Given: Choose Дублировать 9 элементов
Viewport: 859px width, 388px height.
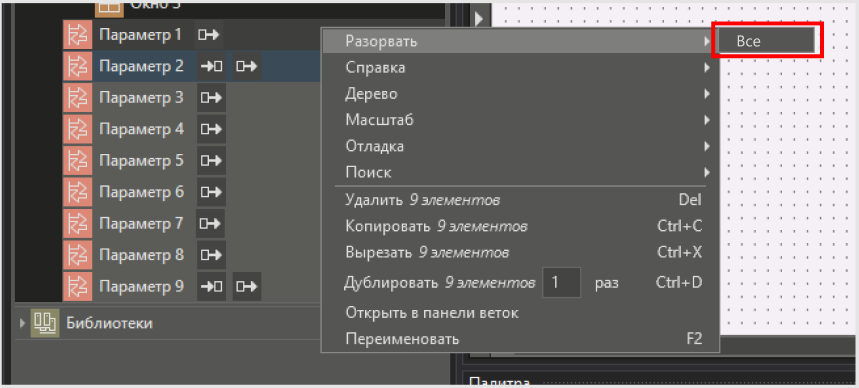Looking at the screenshot, I should point(520,282).
